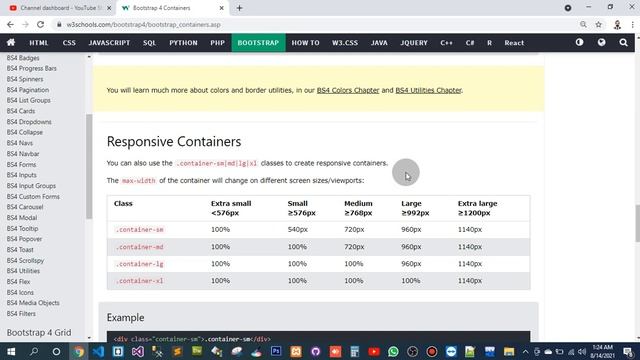
Task: Click the browser forward arrow
Action: tap(25, 24)
